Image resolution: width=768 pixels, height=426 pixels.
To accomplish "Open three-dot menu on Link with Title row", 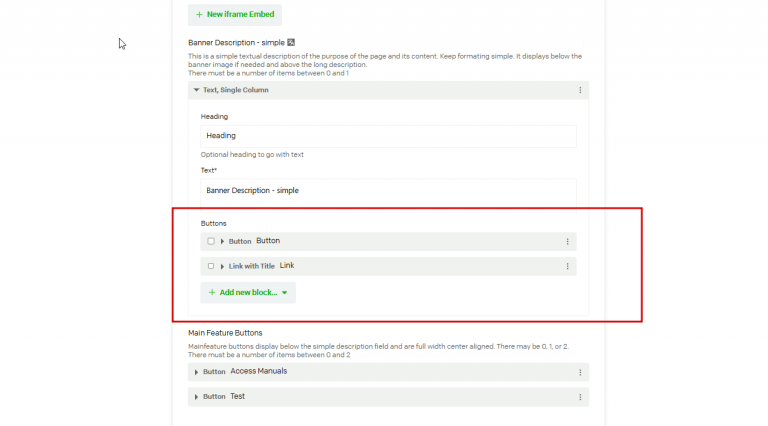I will click(567, 266).
